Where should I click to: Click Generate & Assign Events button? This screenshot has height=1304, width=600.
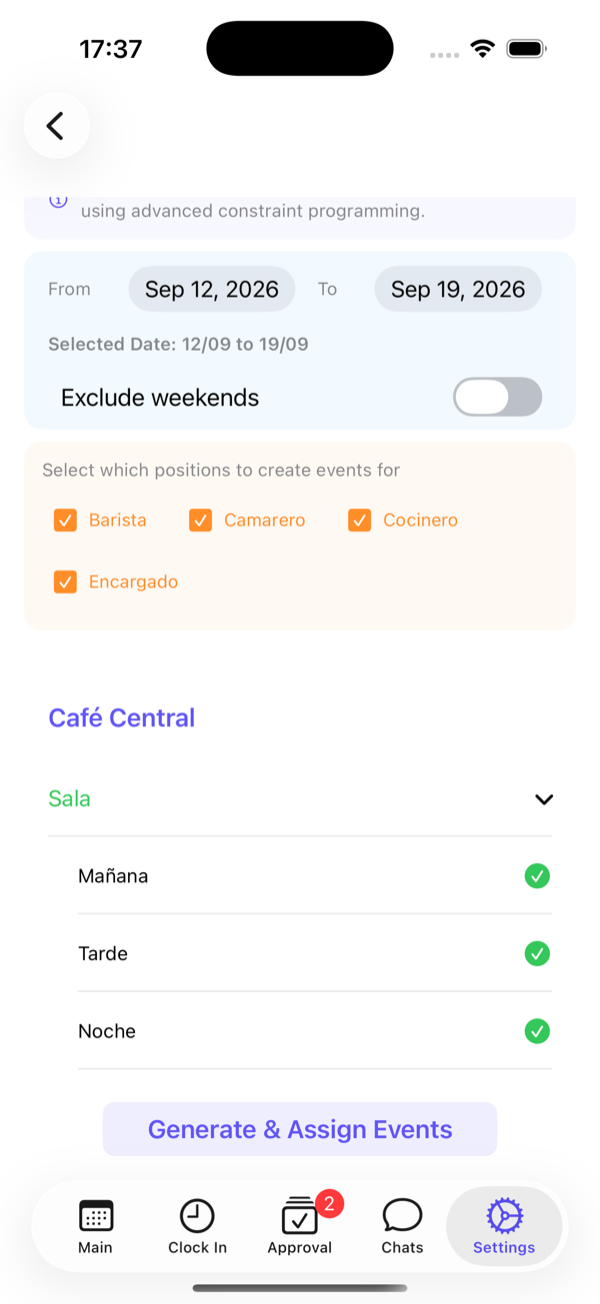[300, 1129]
